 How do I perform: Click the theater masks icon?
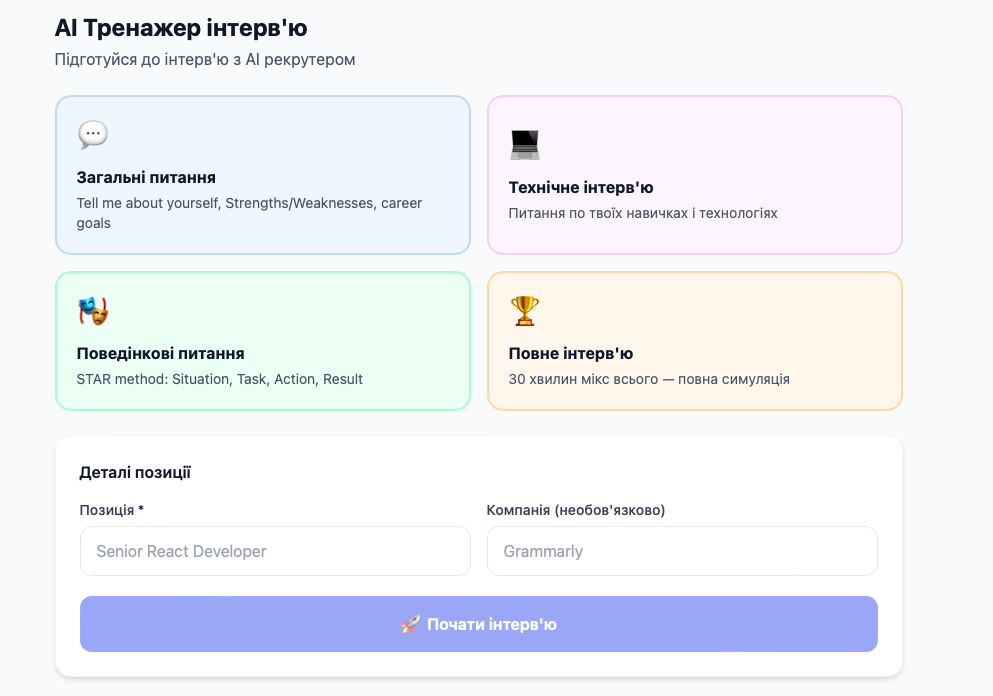93,311
